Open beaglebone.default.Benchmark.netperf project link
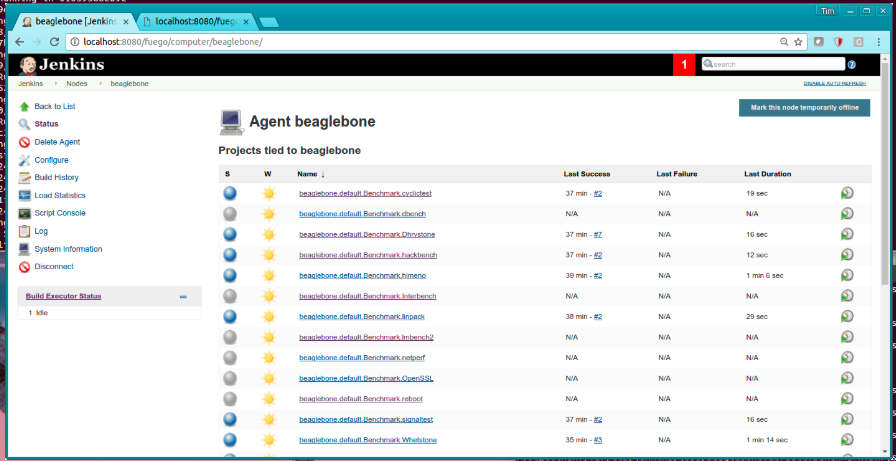This screenshot has width=896, height=461. 362,358
